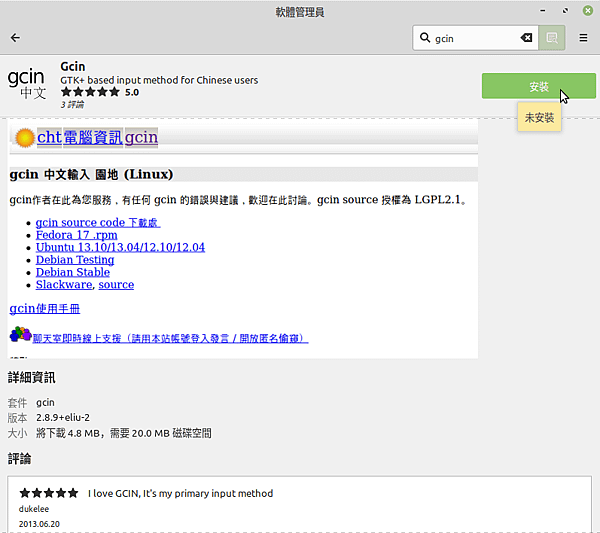
Task: Toggle the search in descriptions button
Action: pyautogui.click(x=552, y=37)
